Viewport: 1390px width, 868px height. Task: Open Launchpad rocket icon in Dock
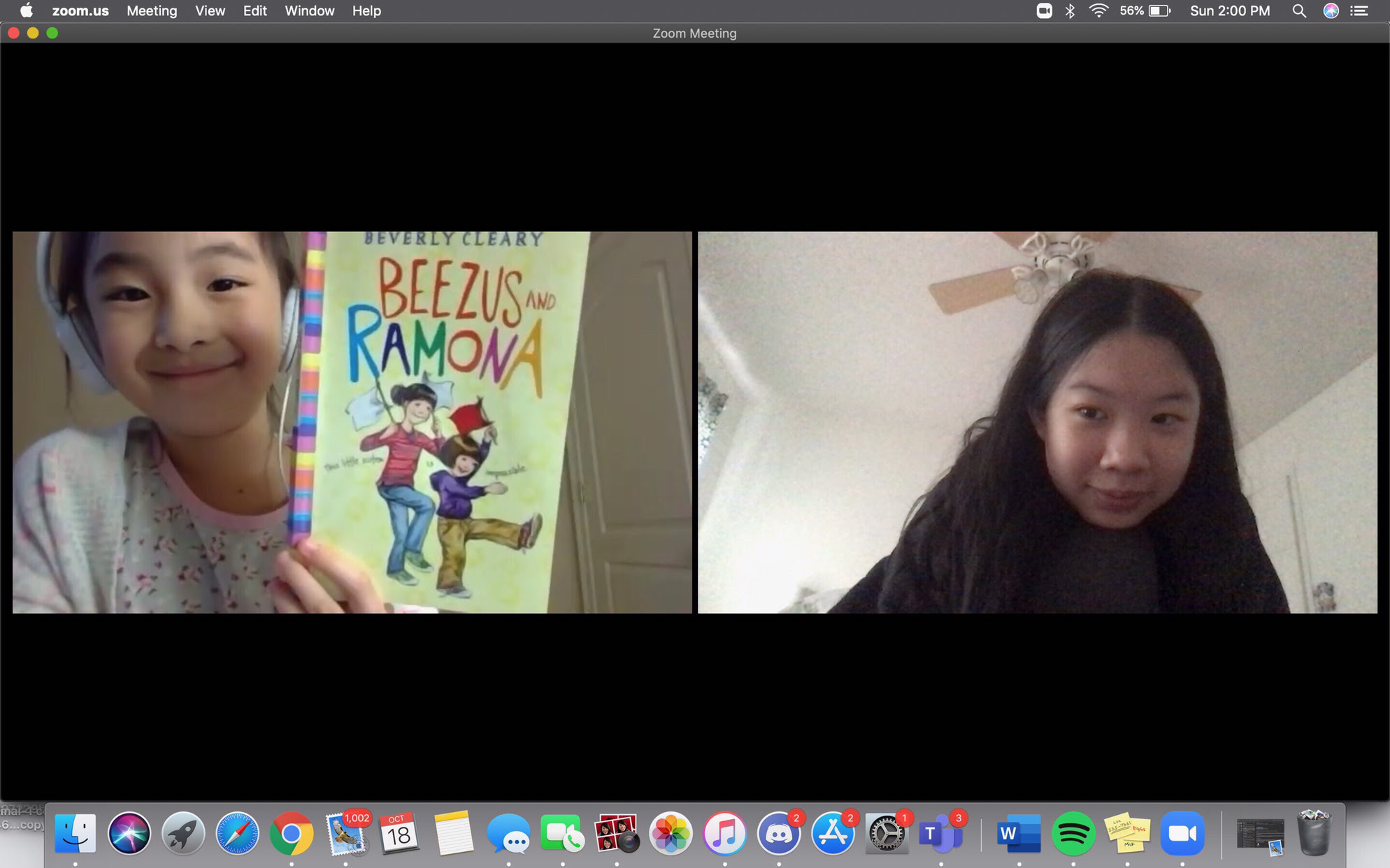[x=183, y=833]
